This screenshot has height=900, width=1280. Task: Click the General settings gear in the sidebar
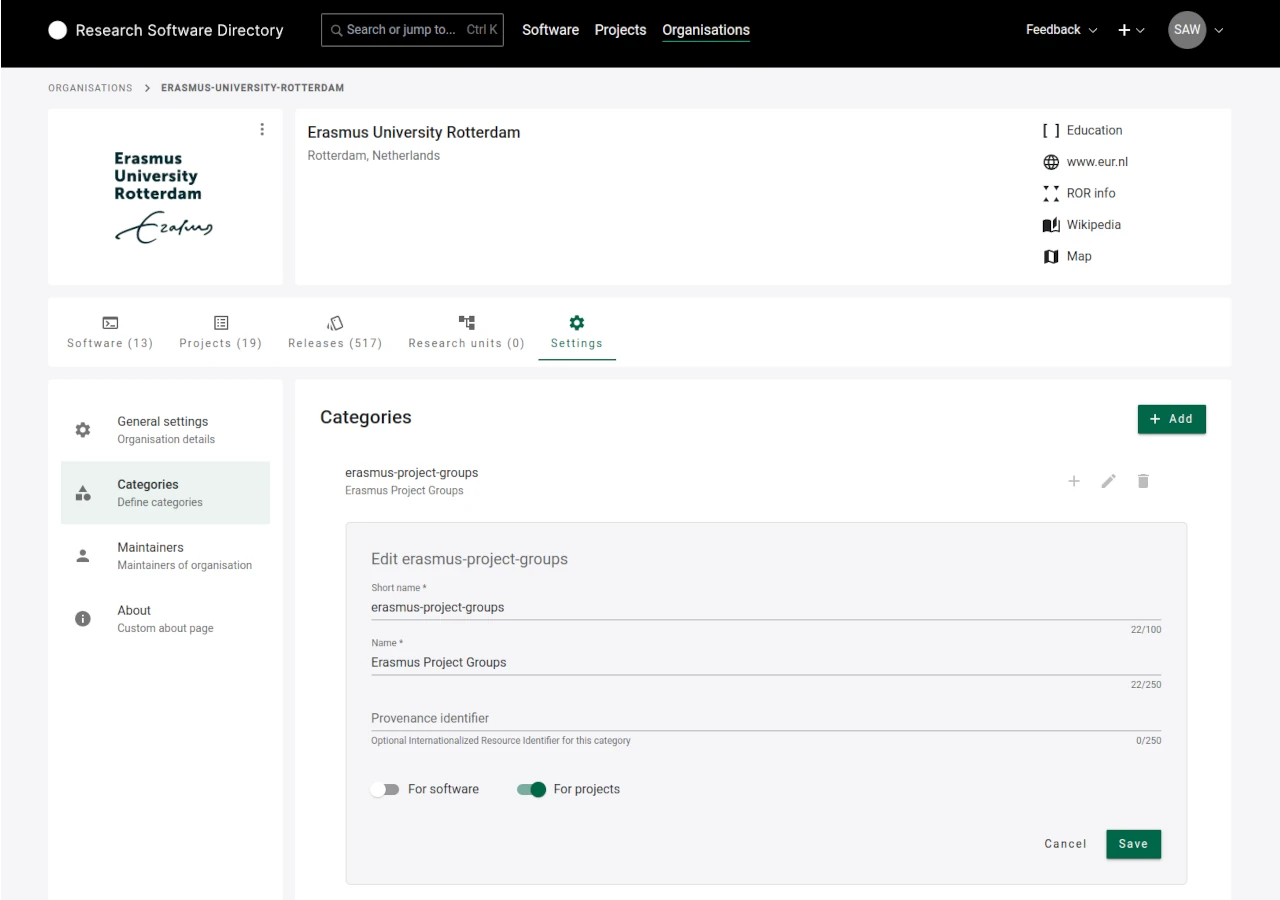83,429
